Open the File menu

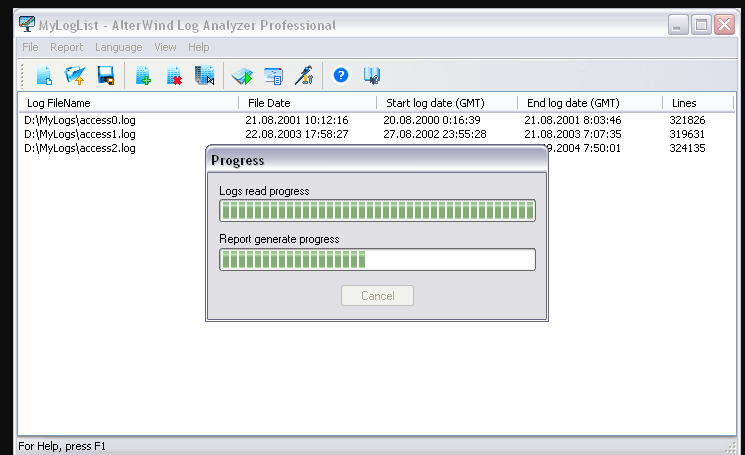[x=30, y=47]
